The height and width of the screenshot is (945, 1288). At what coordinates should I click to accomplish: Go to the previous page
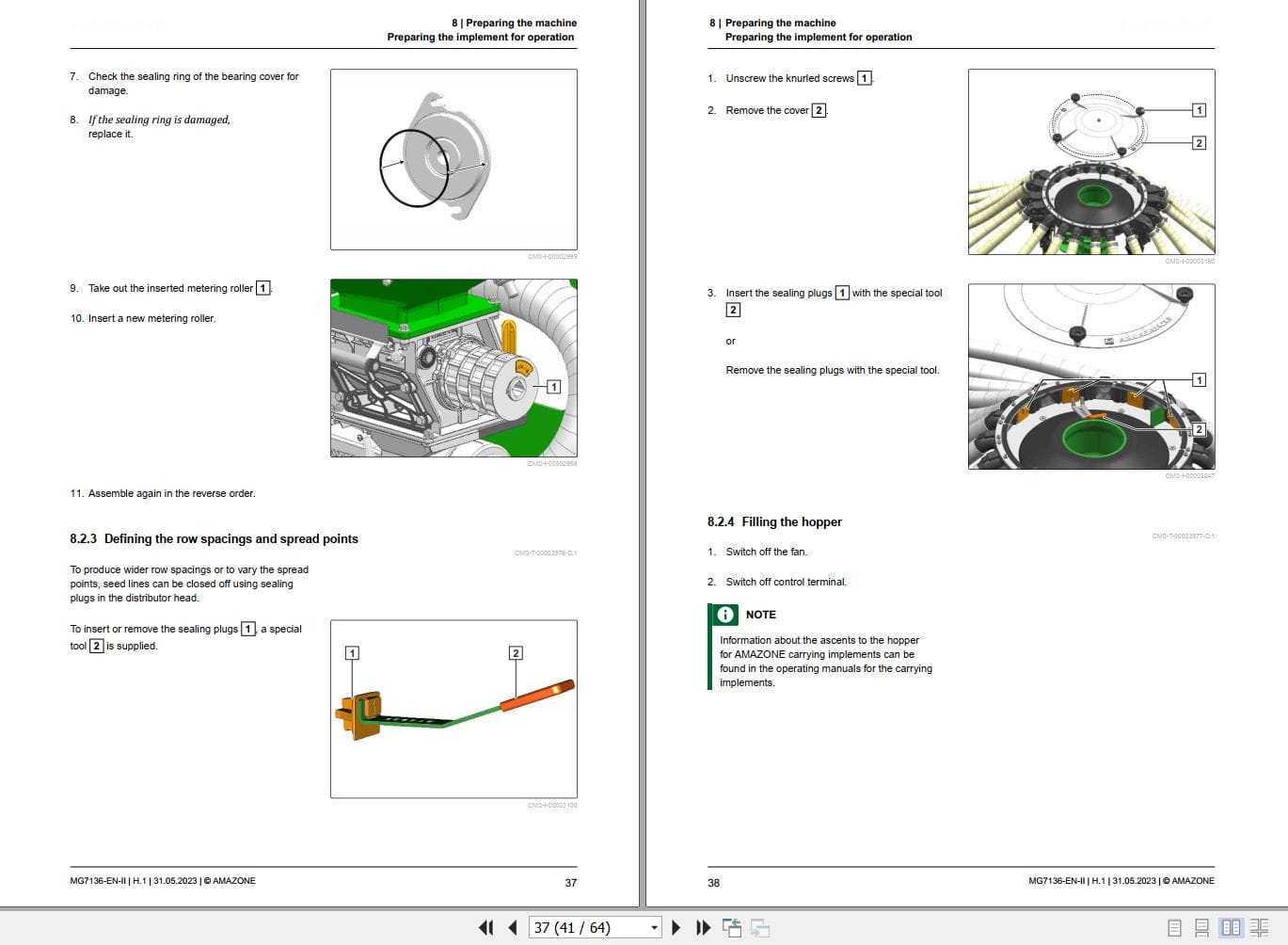pos(513,928)
